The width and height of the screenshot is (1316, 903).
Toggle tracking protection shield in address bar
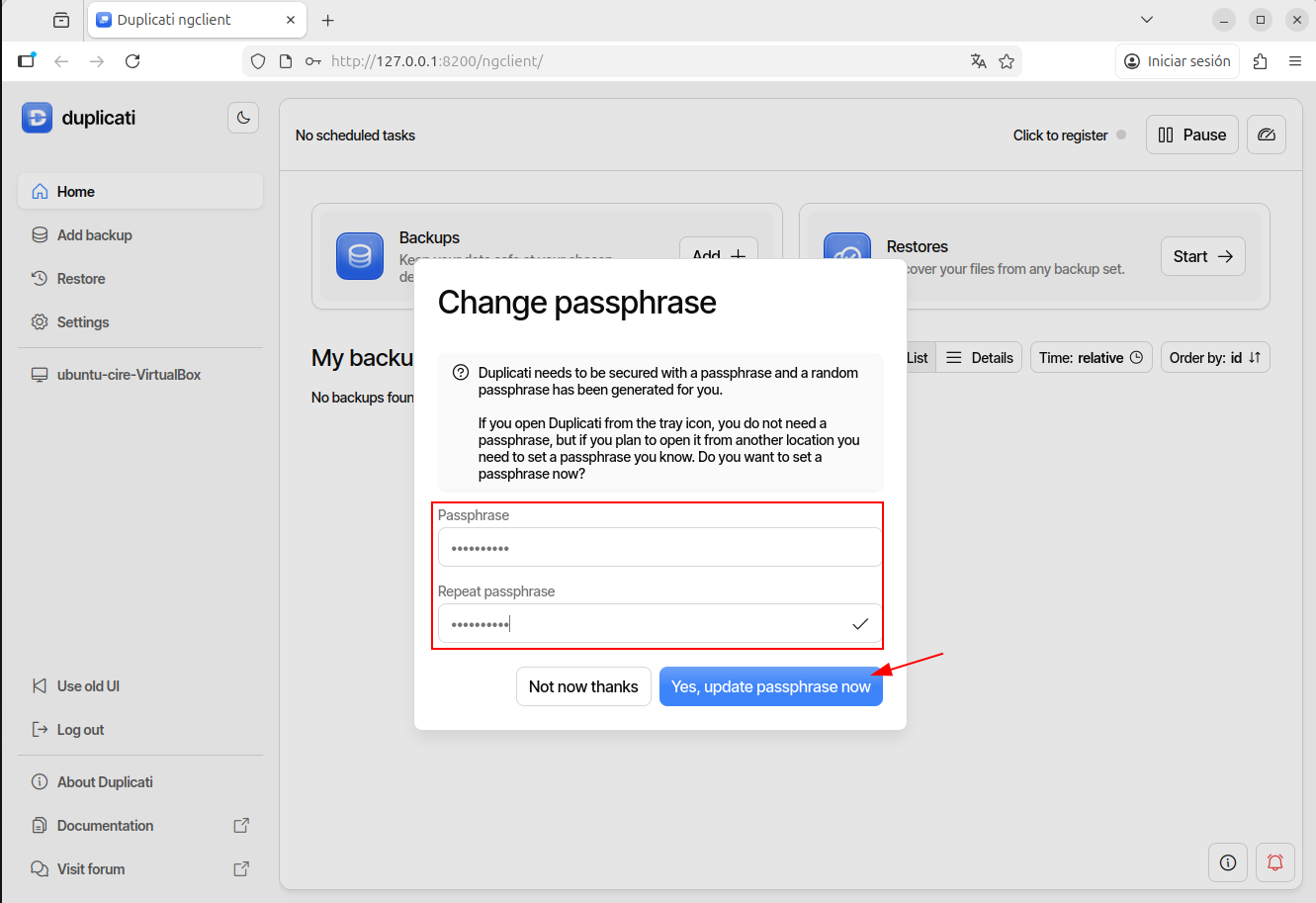(x=258, y=60)
